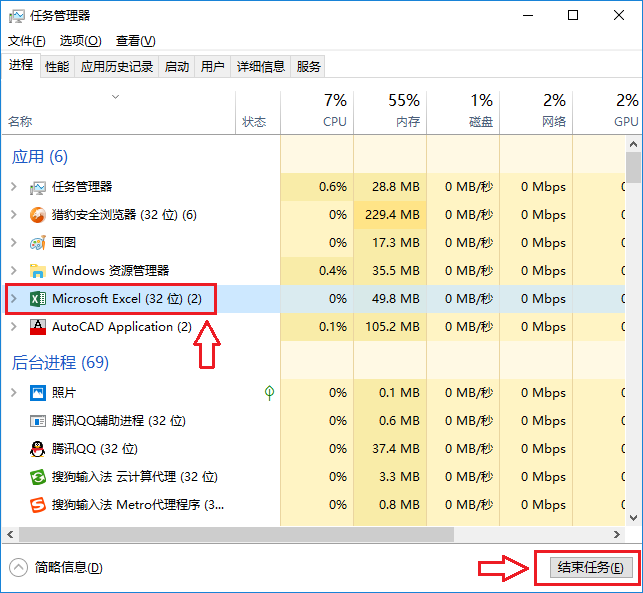Click the 简略信息 collapse arrow icon
The width and height of the screenshot is (643, 593).
click(x=18, y=568)
